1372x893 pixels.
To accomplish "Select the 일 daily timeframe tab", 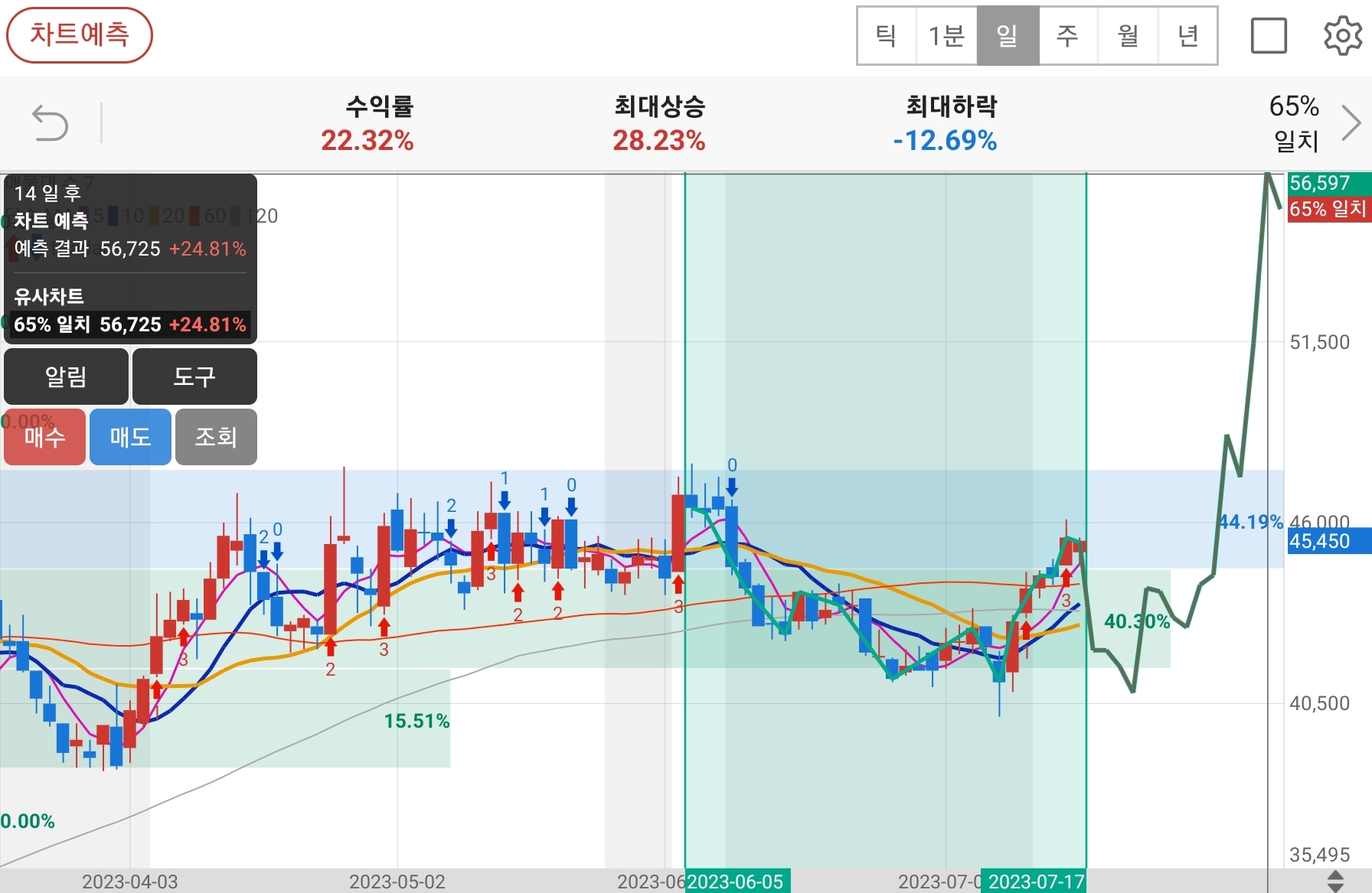I will point(1008,36).
